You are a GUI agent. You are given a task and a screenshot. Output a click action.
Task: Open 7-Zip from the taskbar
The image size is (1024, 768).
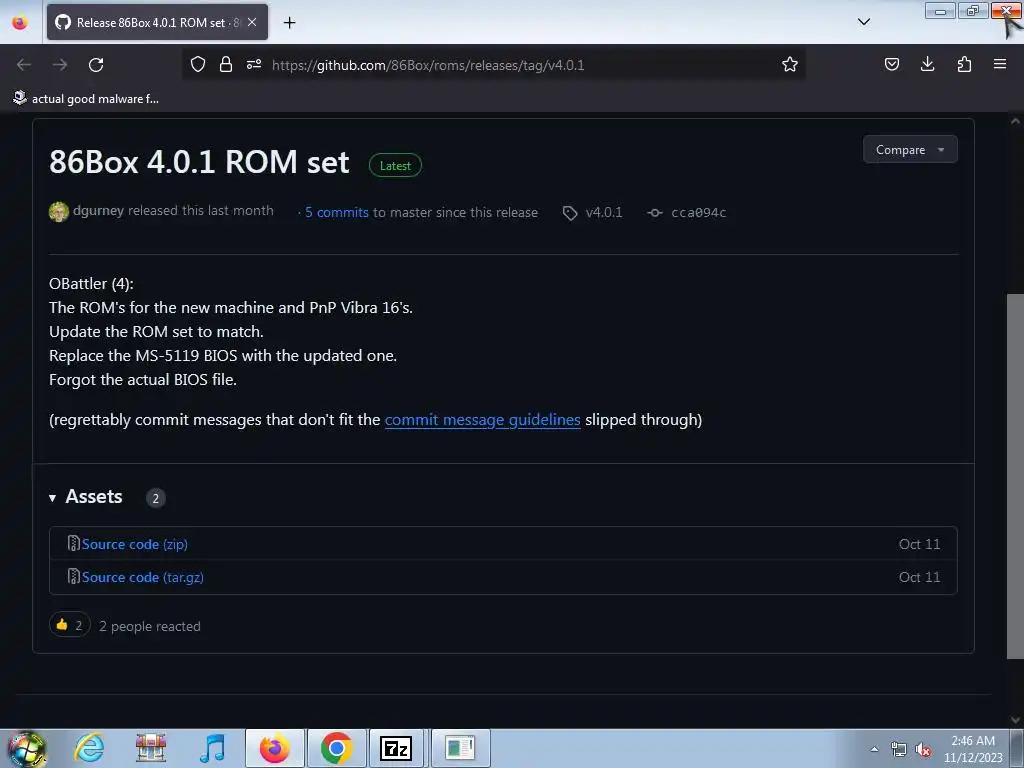(396, 748)
